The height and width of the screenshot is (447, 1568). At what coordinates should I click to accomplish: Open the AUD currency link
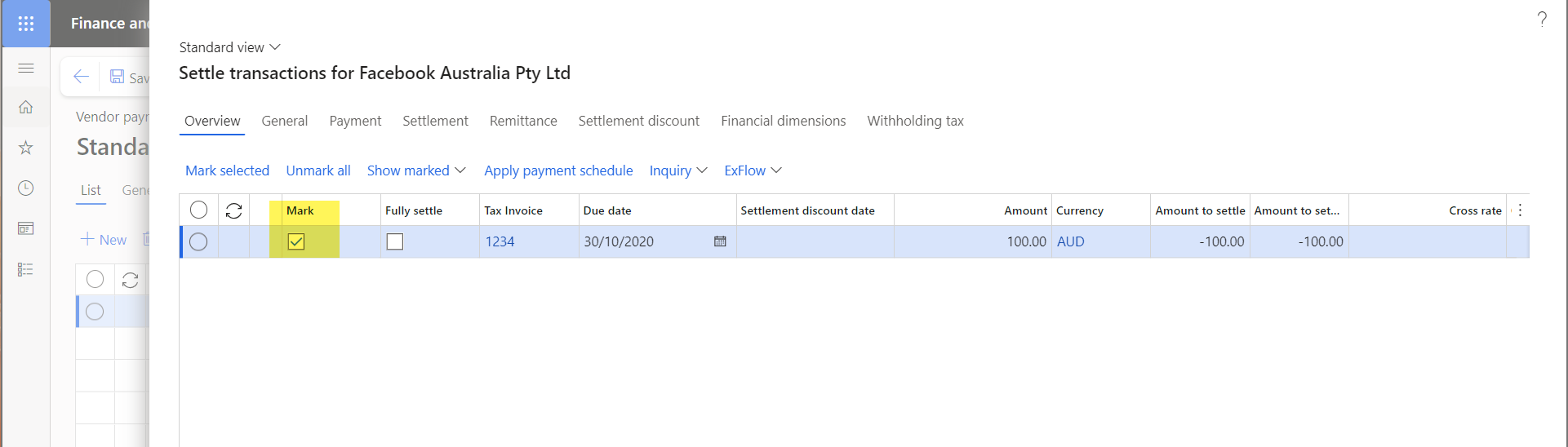click(x=1070, y=241)
